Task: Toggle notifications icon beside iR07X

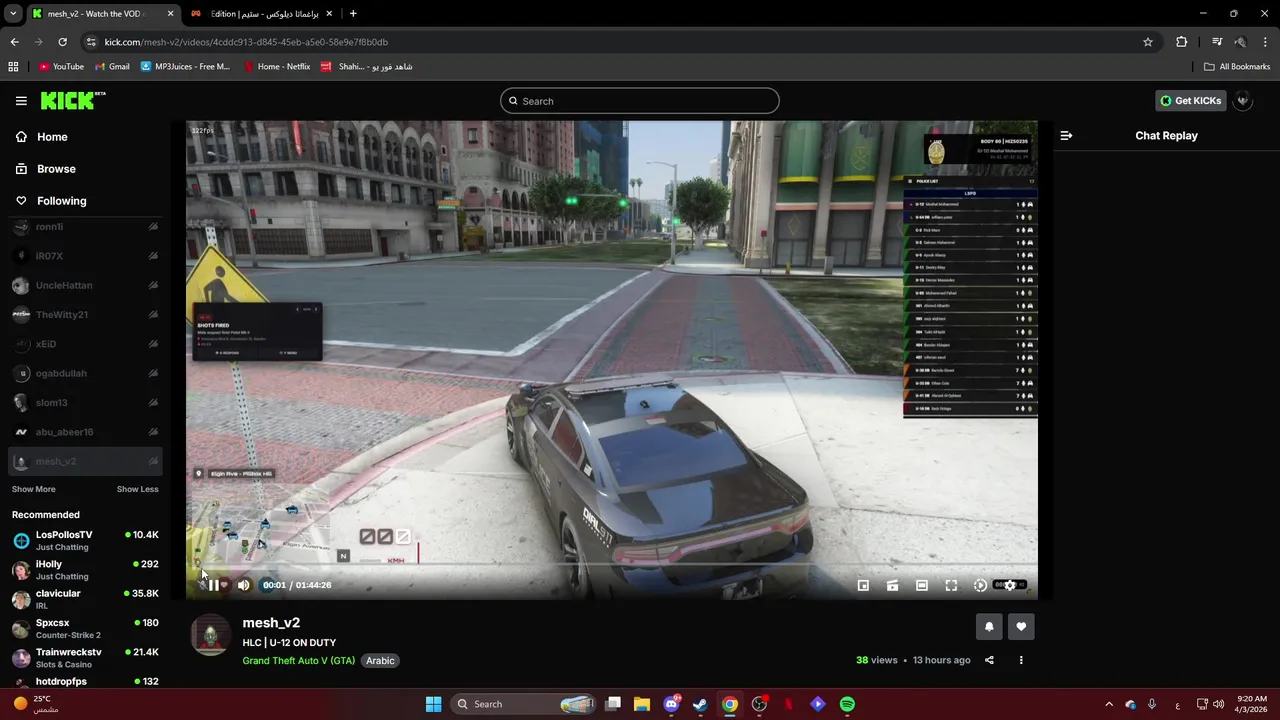Action: pyautogui.click(x=153, y=256)
